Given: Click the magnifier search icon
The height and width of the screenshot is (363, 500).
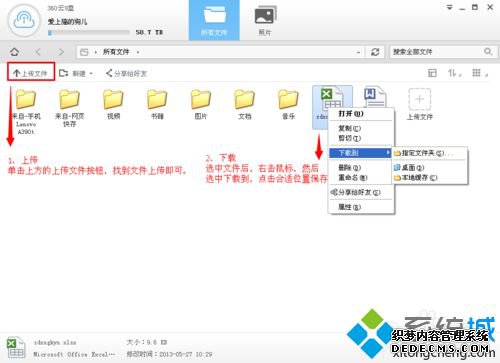Looking at the screenshot, I should click(488, 52).
